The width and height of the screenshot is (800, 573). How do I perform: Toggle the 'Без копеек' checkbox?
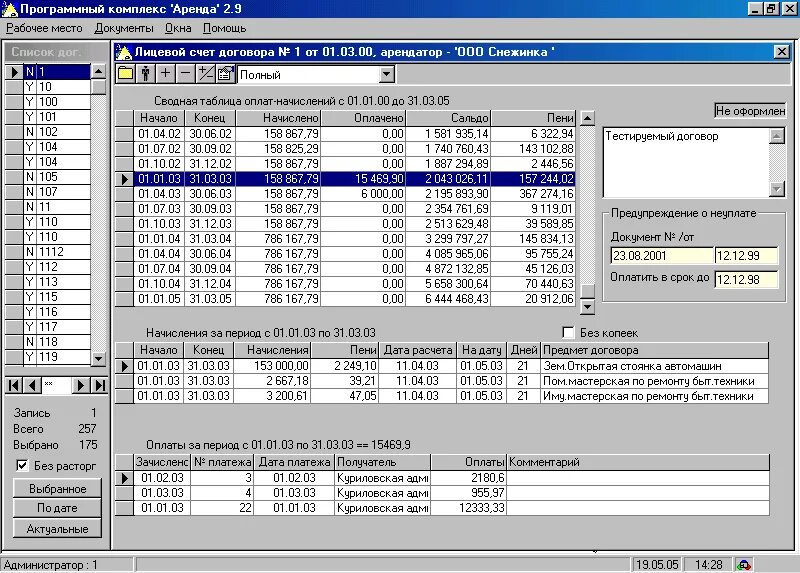point(568,333)
